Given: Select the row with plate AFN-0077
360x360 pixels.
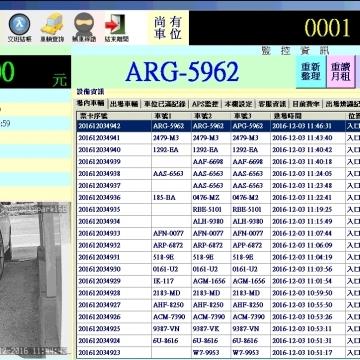Looking at the screenshot, I should (x=218, y=233).
